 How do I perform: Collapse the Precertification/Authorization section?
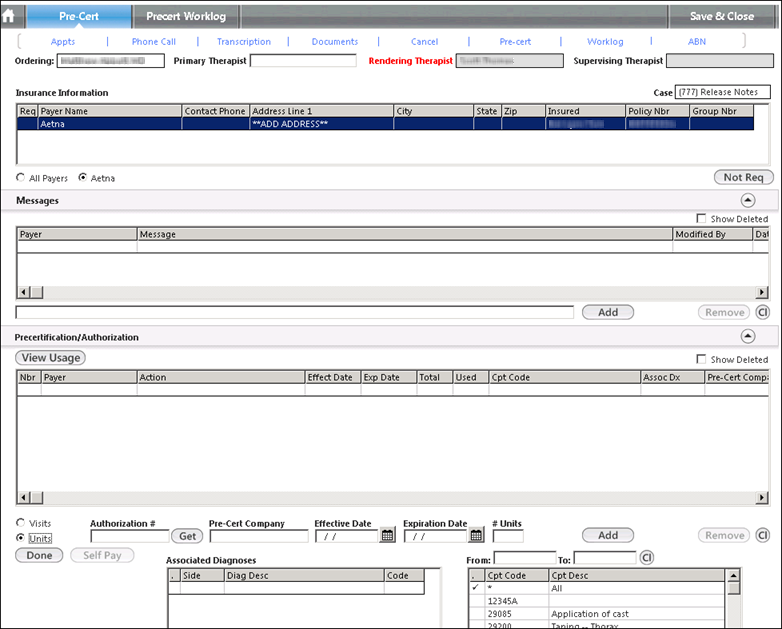pyautogui.click(x=748, y=337)
